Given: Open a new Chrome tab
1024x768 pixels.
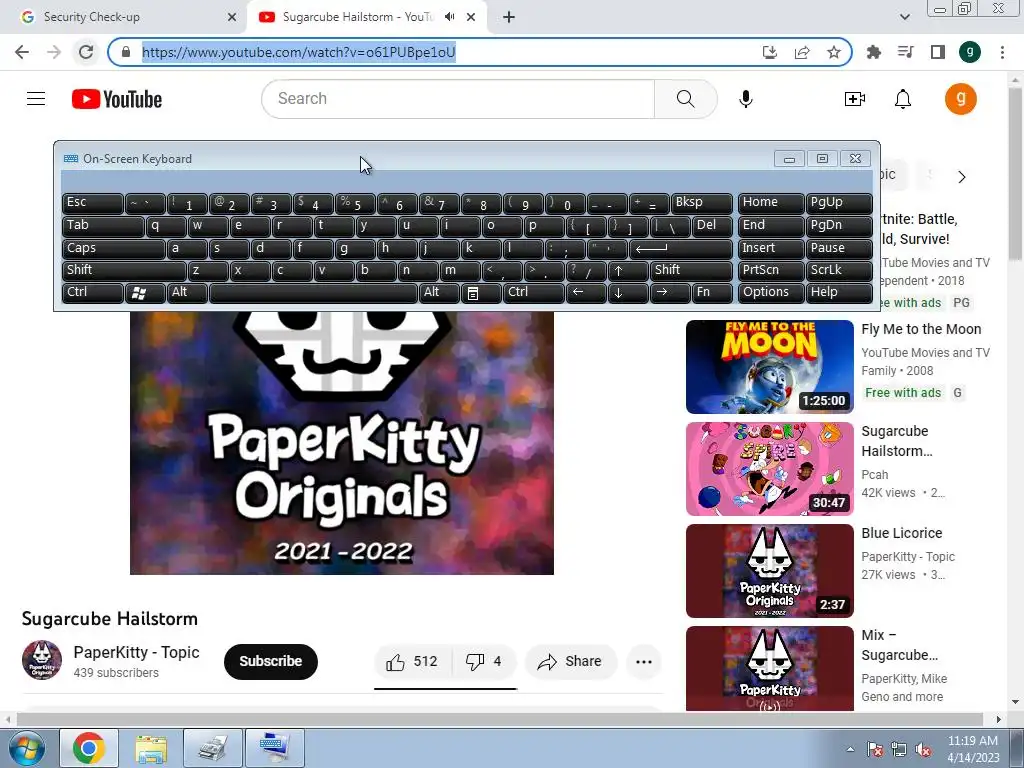Looking at the screenshot, I should [509, 17].
